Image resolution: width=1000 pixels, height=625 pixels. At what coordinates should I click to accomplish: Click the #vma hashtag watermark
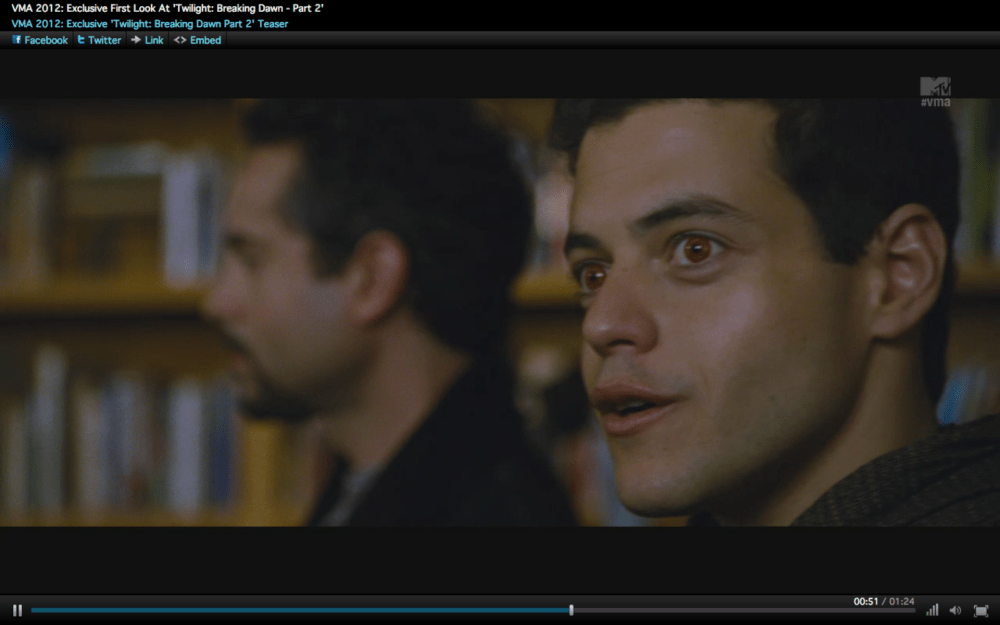click(x=935, y=102)
